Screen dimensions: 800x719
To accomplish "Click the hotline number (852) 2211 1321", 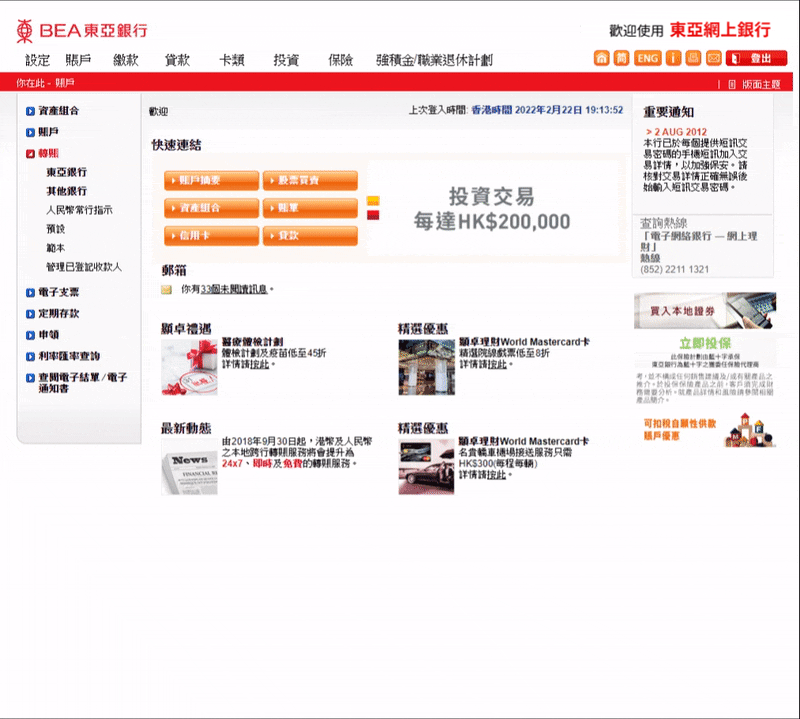I will pos(674,269).
